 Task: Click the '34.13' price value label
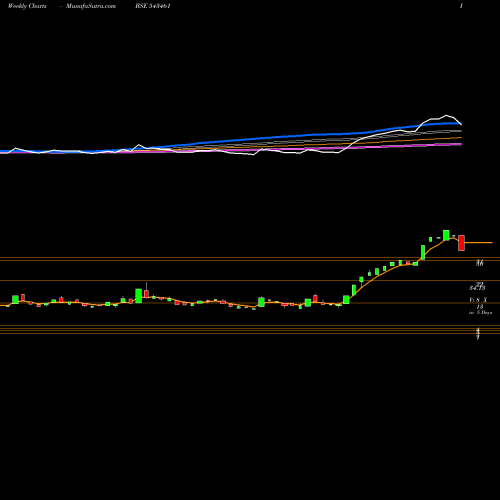(x=477, y=288)
